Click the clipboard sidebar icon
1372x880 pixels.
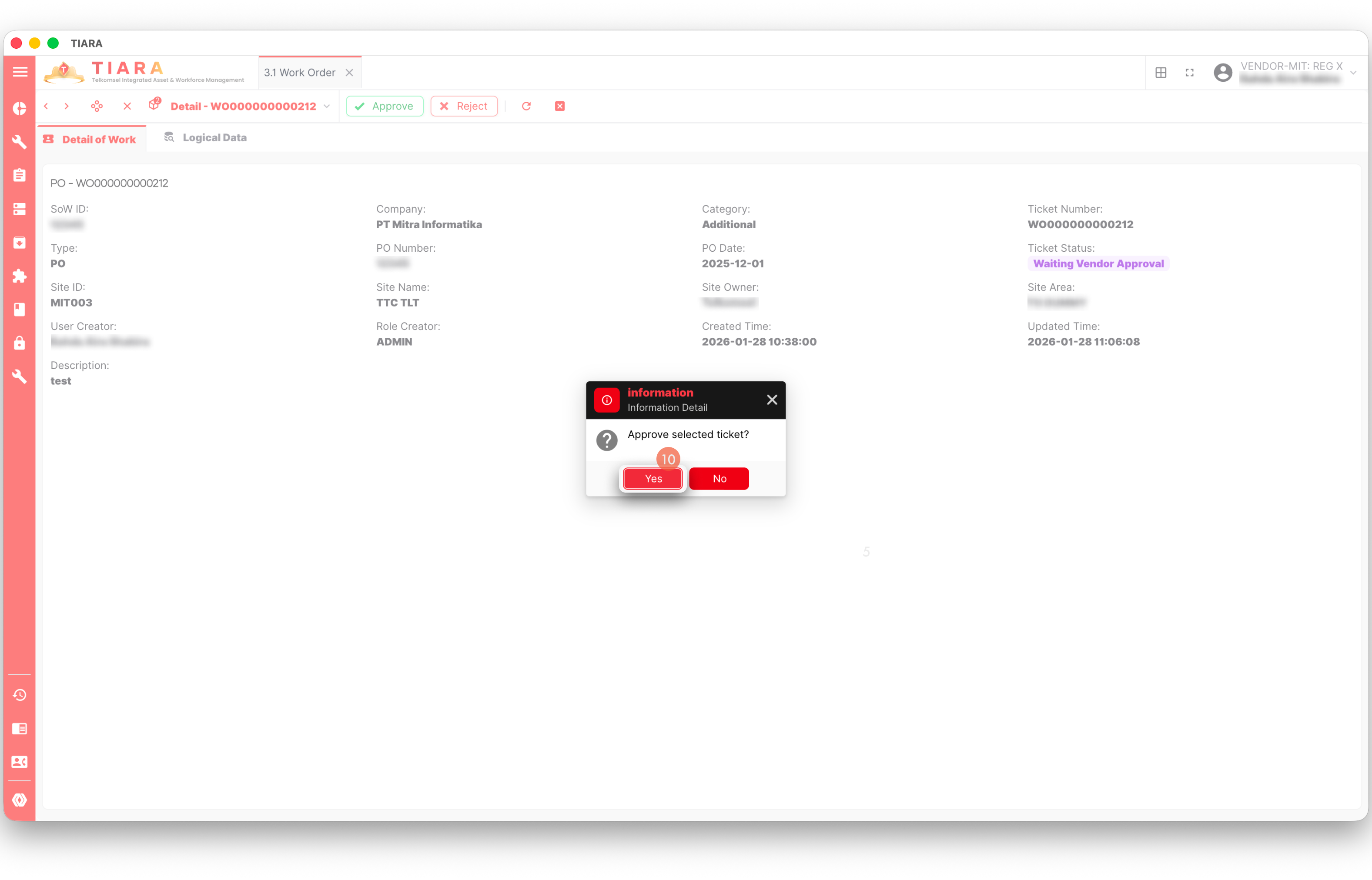click(20, 175)
